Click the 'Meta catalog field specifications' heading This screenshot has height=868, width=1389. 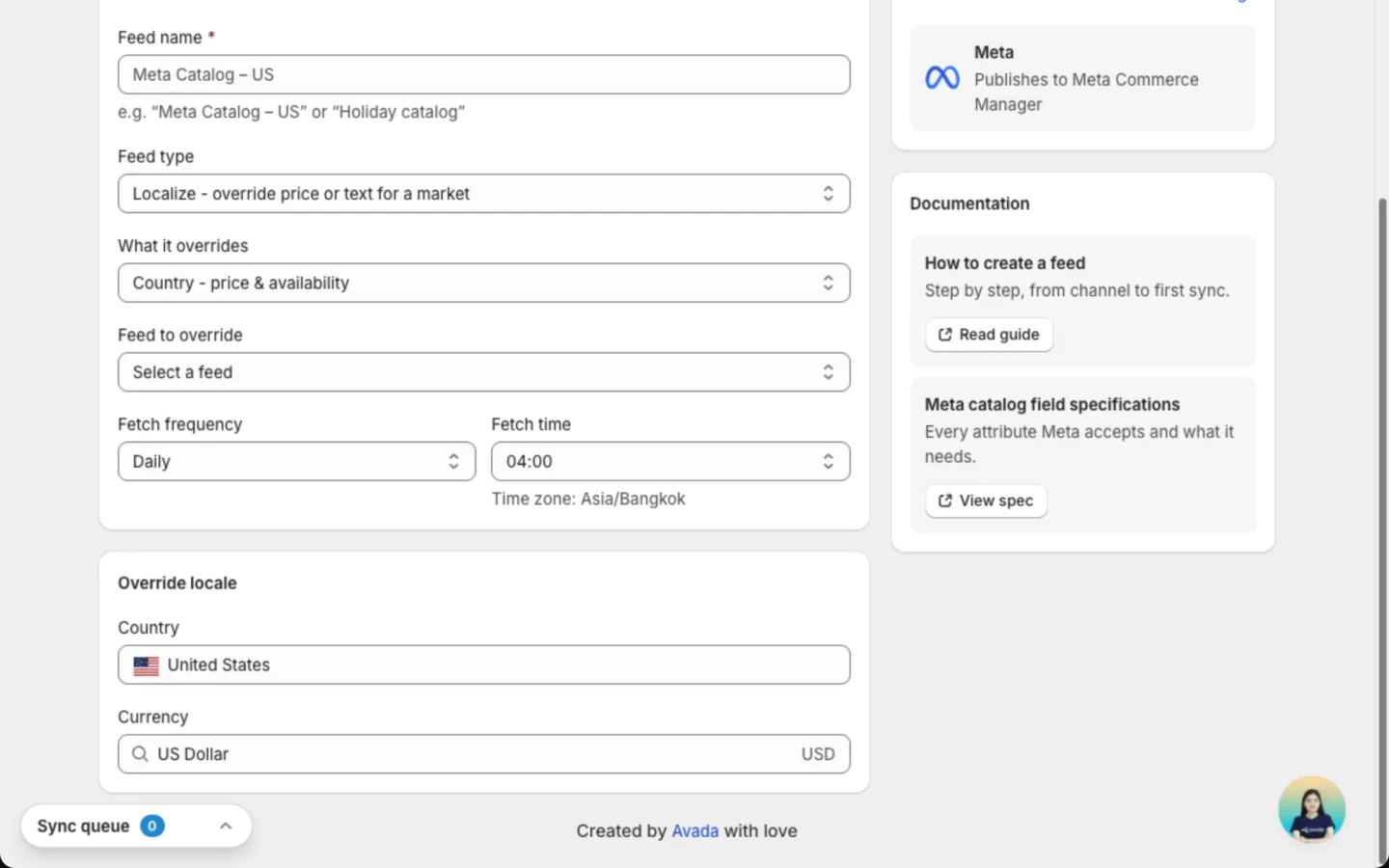click(x=1052, y=405)
